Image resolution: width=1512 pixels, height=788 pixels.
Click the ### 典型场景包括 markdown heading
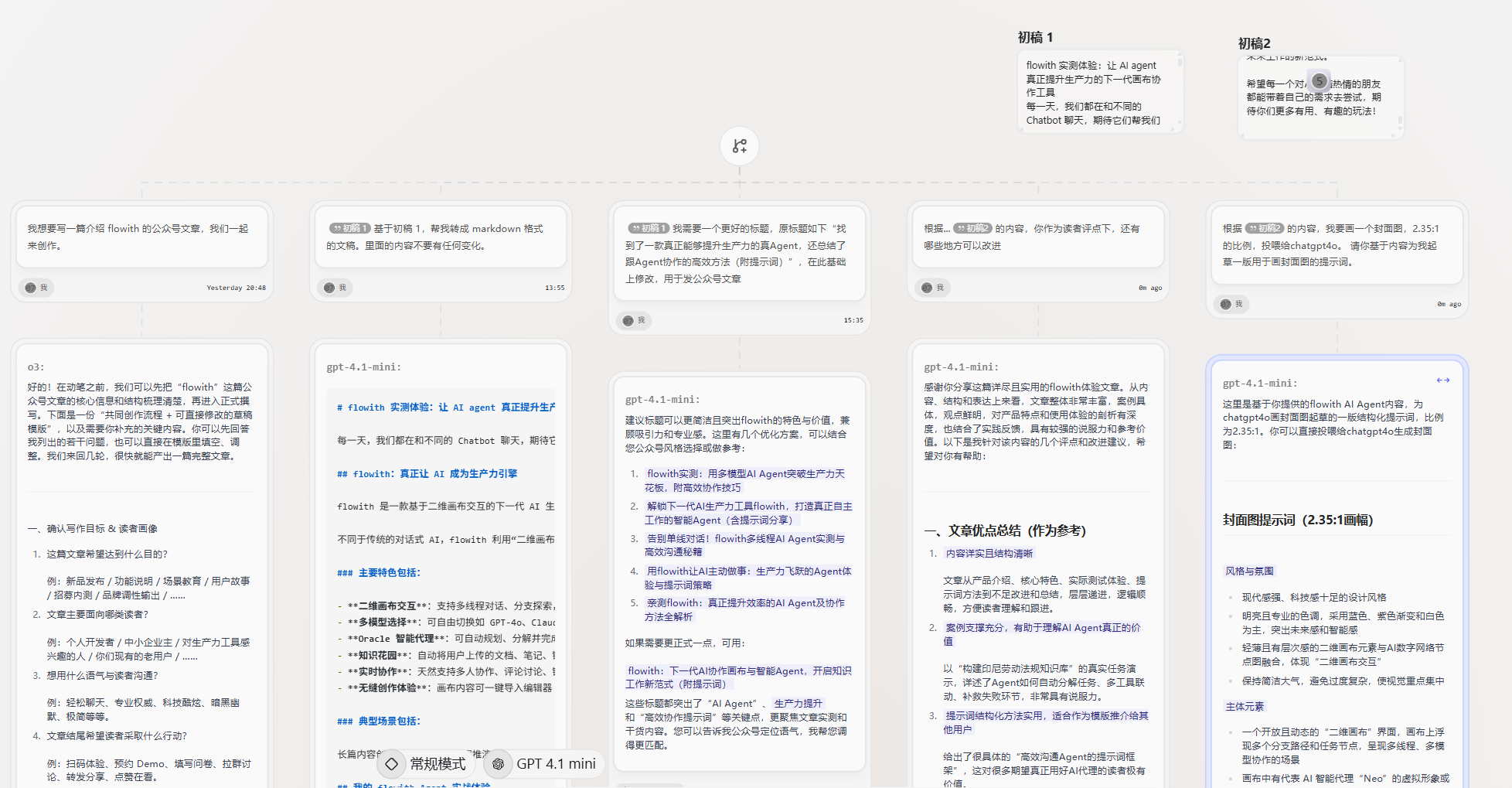point(379,721)
